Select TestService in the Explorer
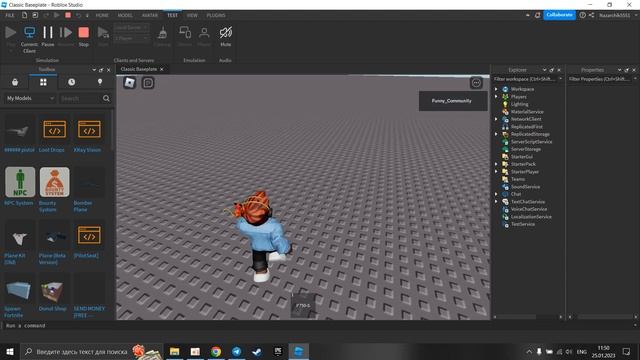 (523, 224)
